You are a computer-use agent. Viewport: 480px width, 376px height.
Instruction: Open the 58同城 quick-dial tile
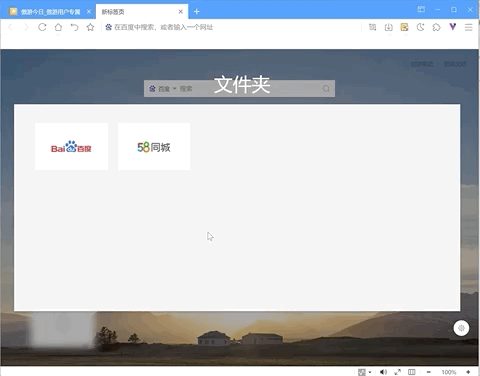pos(154,147)
